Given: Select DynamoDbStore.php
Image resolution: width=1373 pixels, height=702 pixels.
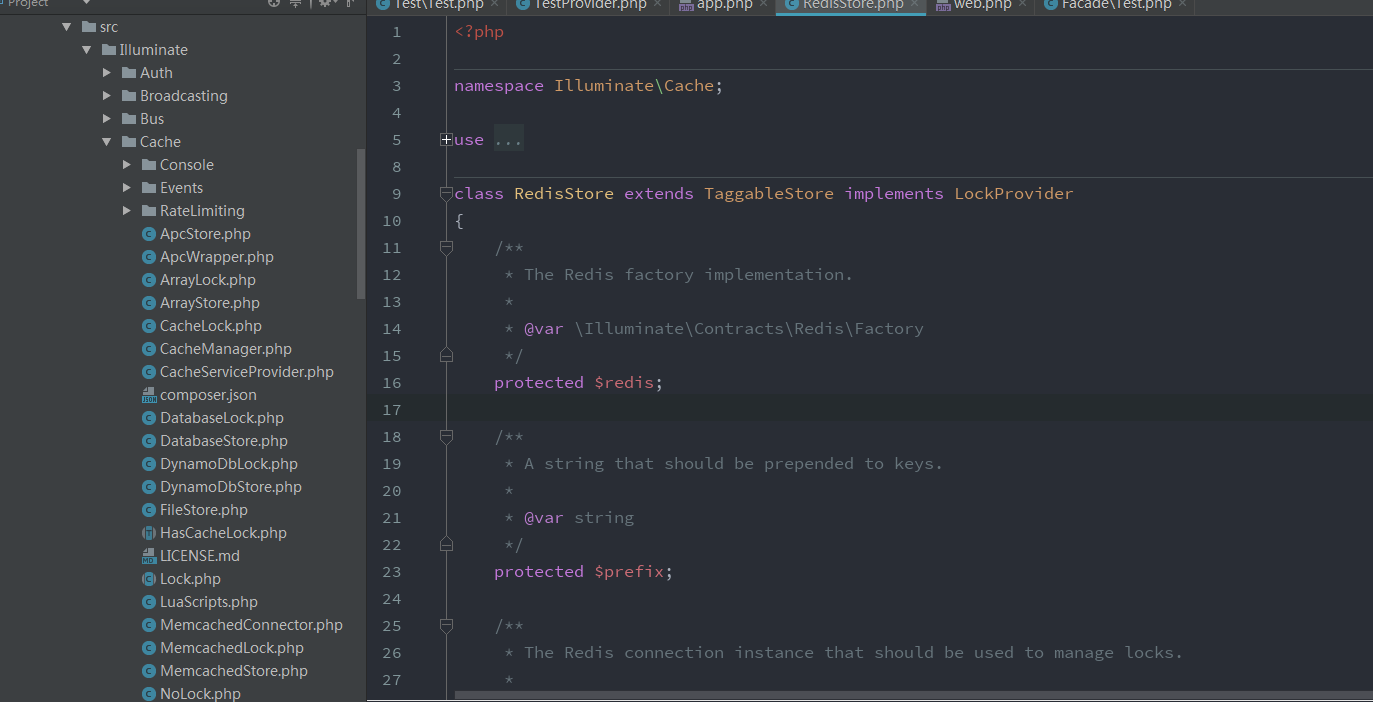Looking at the screenshot, I should coord(231,487).
